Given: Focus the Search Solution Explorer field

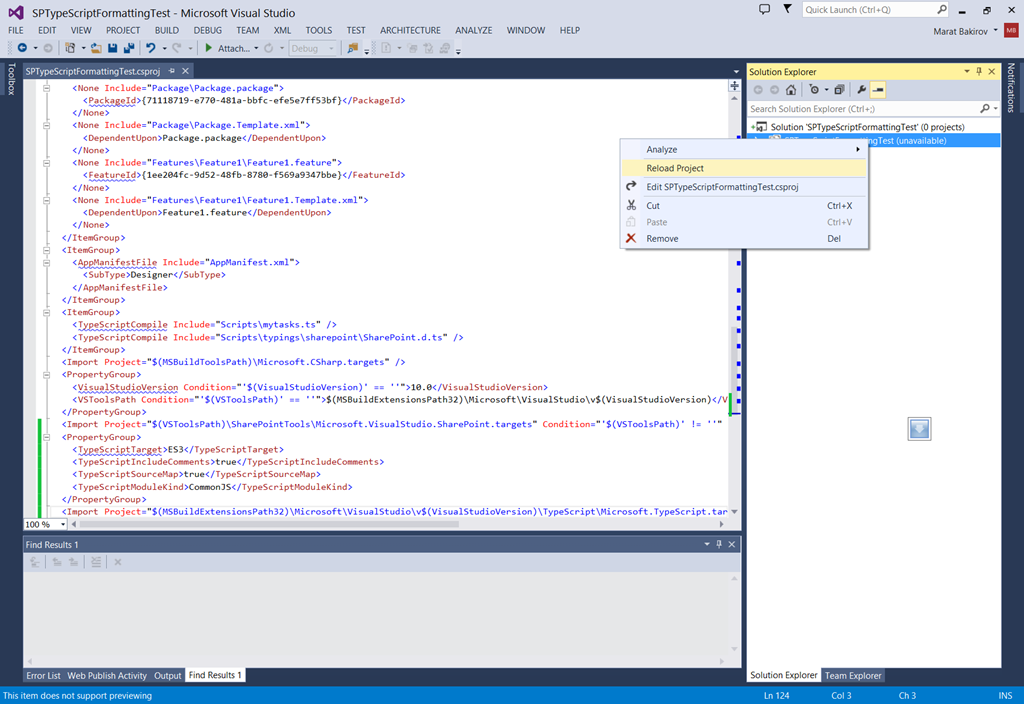Looking at the screenshot, I should pos(863,108).
